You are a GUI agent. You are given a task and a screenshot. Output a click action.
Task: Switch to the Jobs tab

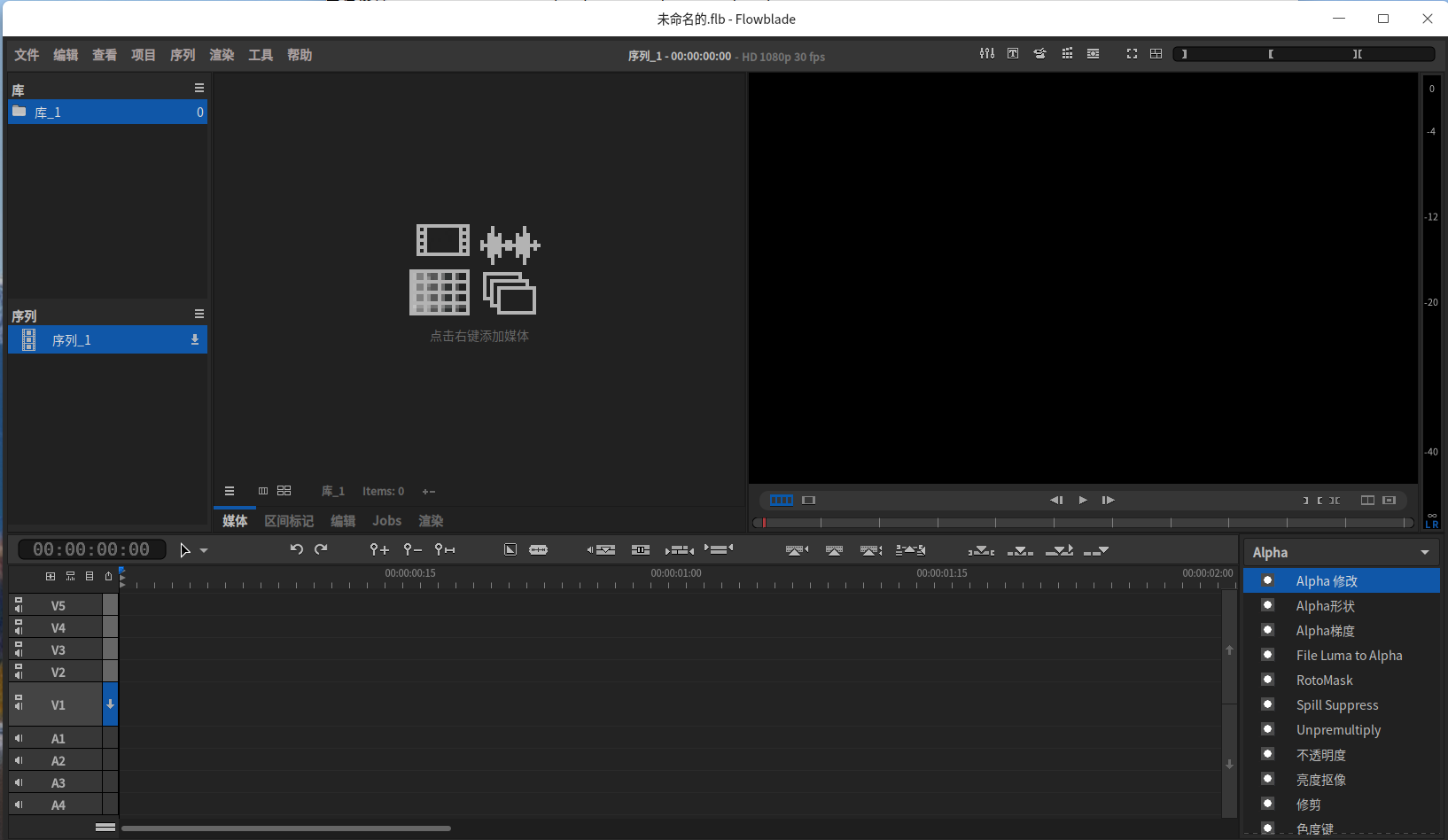[386, 521]
